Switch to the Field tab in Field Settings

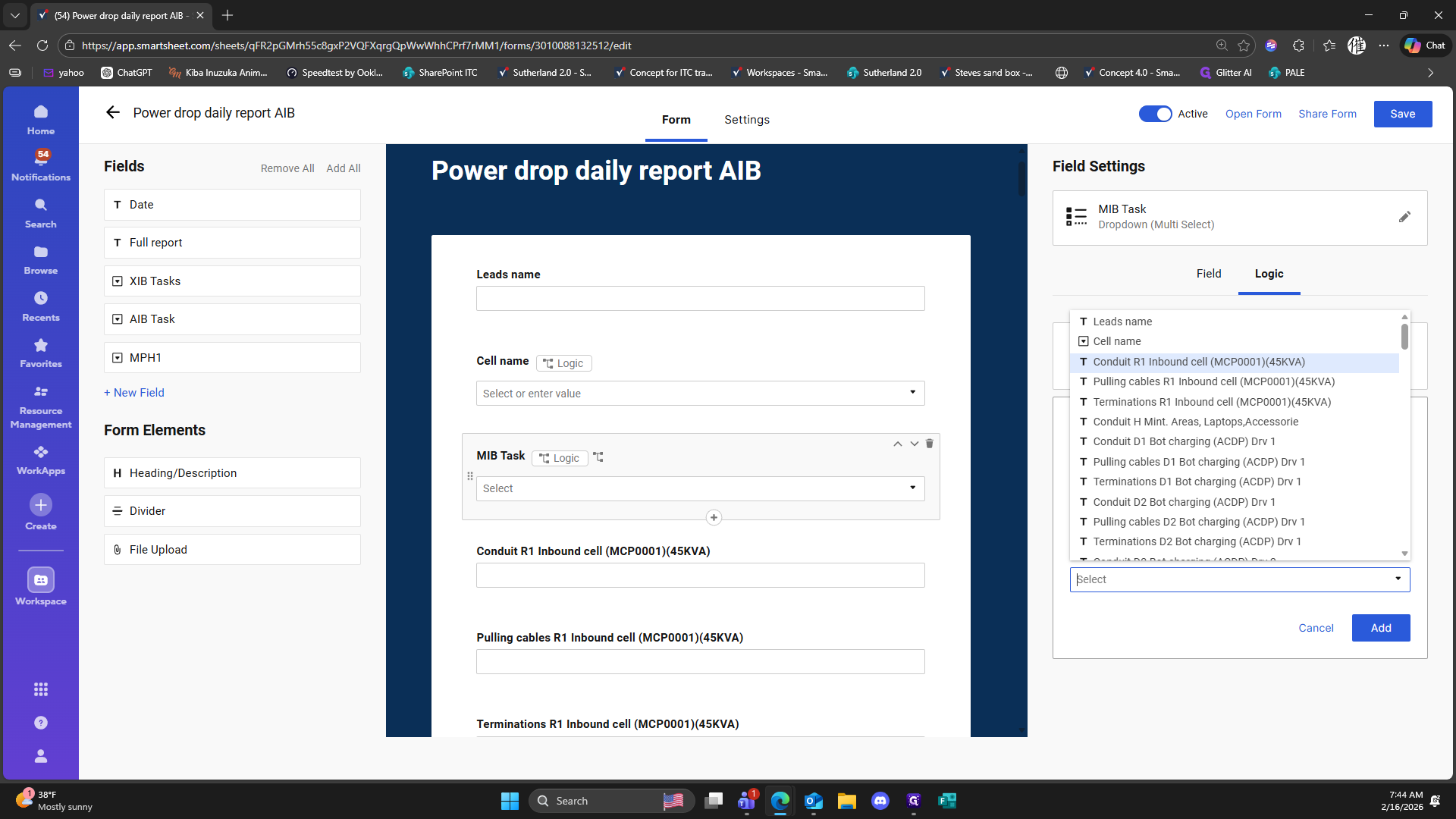pos(1208,274)
